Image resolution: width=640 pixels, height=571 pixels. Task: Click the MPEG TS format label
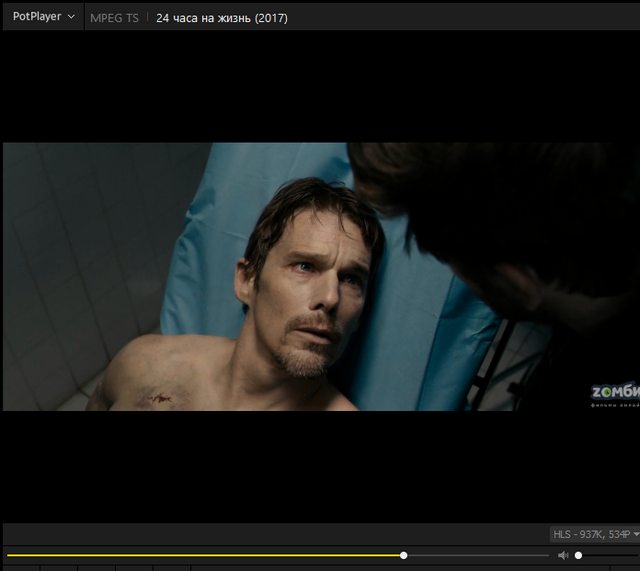pos(114,18)
